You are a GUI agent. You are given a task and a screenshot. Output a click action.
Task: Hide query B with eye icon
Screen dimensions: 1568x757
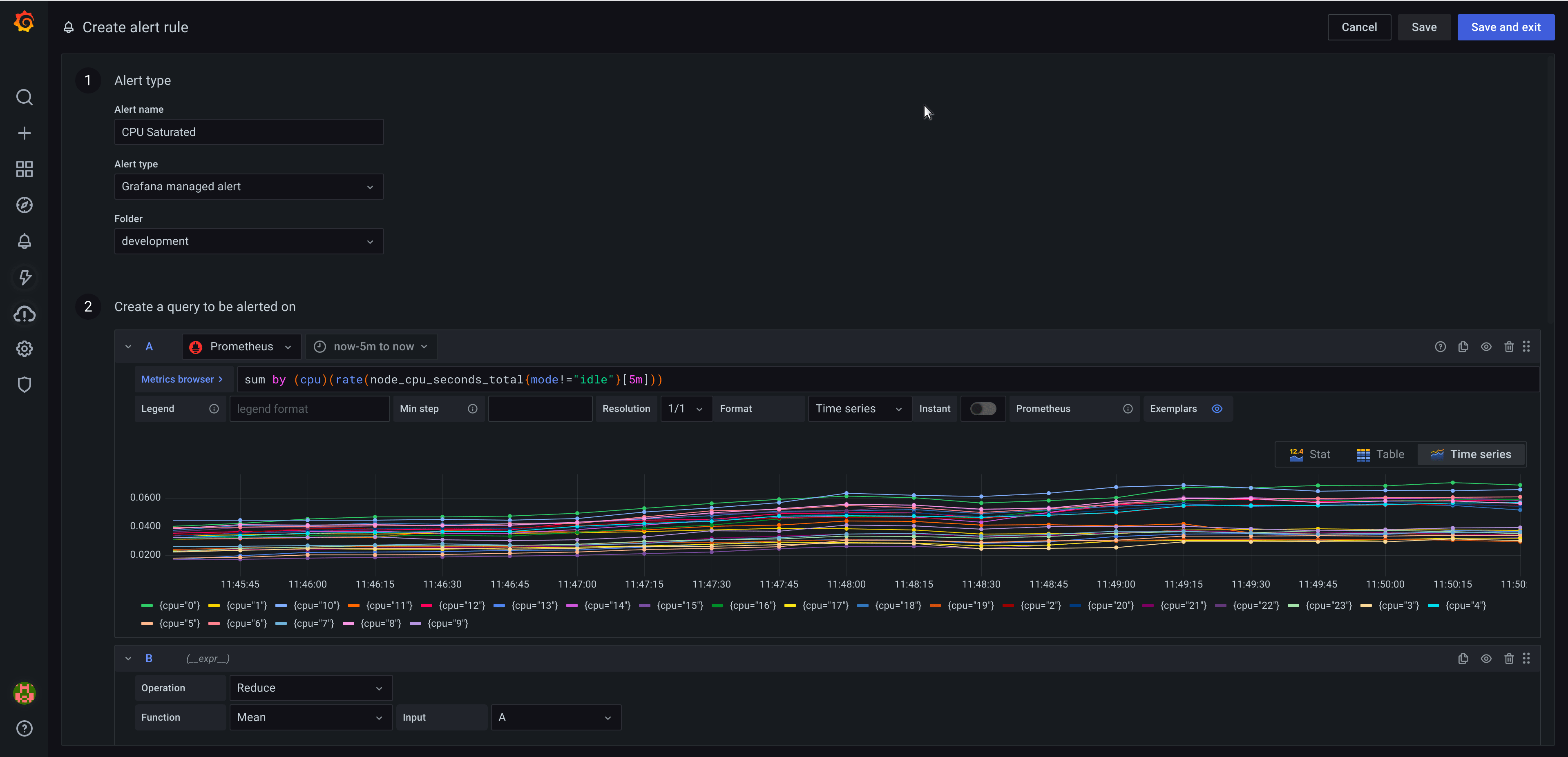1486,659
